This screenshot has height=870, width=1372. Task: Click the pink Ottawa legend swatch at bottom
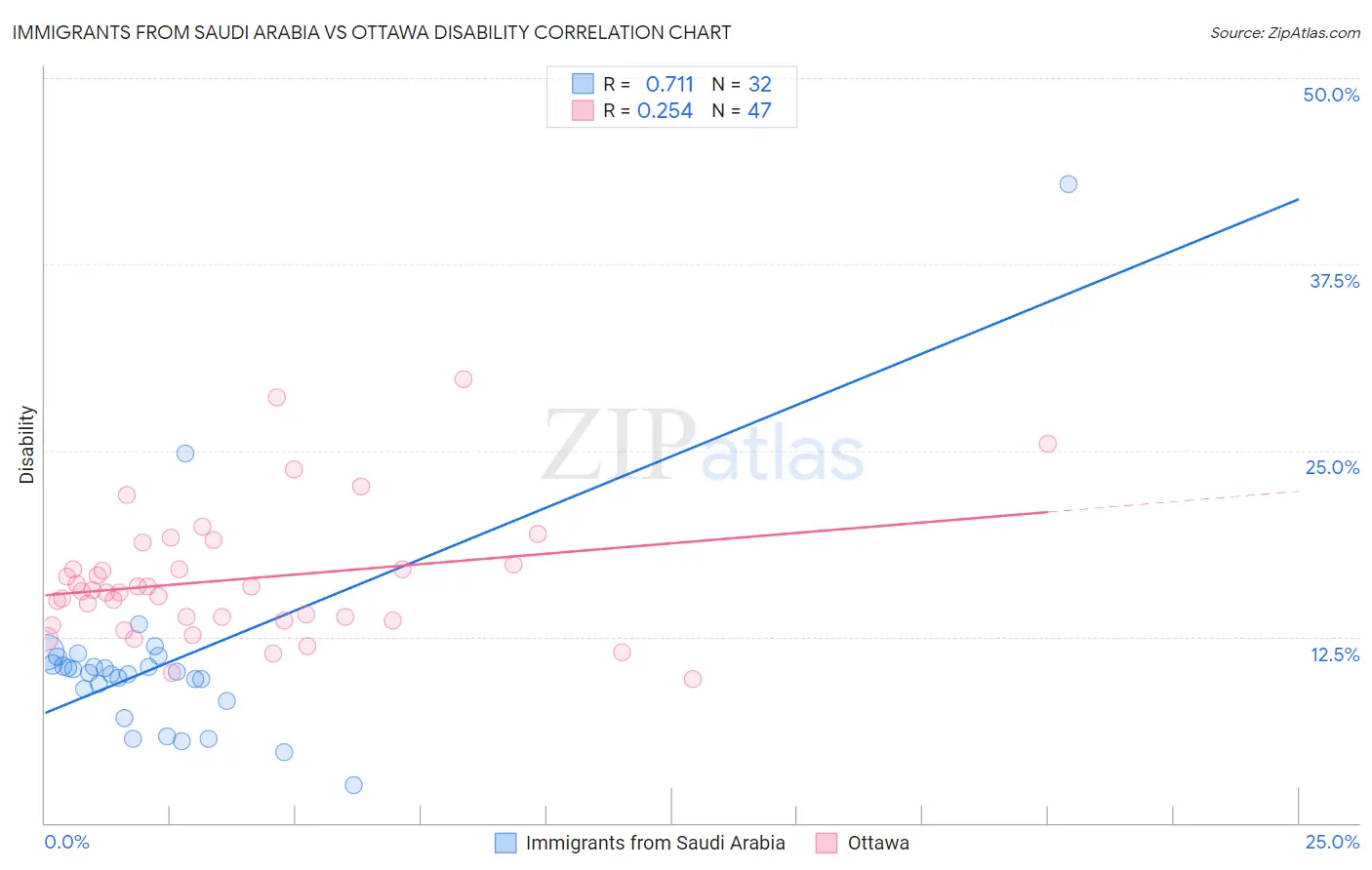click(x=827, y=843)
